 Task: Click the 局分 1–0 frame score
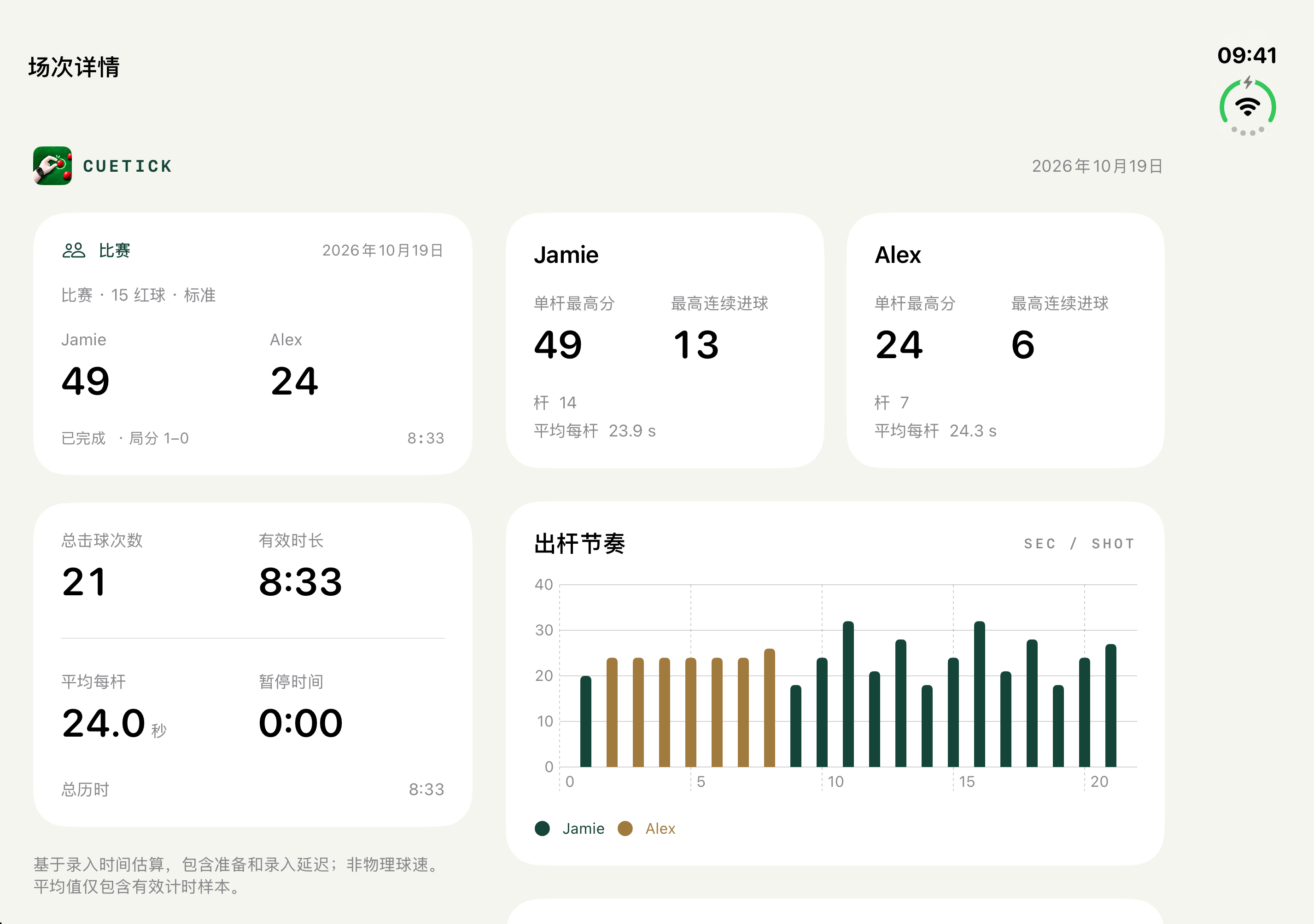(159, 438)
